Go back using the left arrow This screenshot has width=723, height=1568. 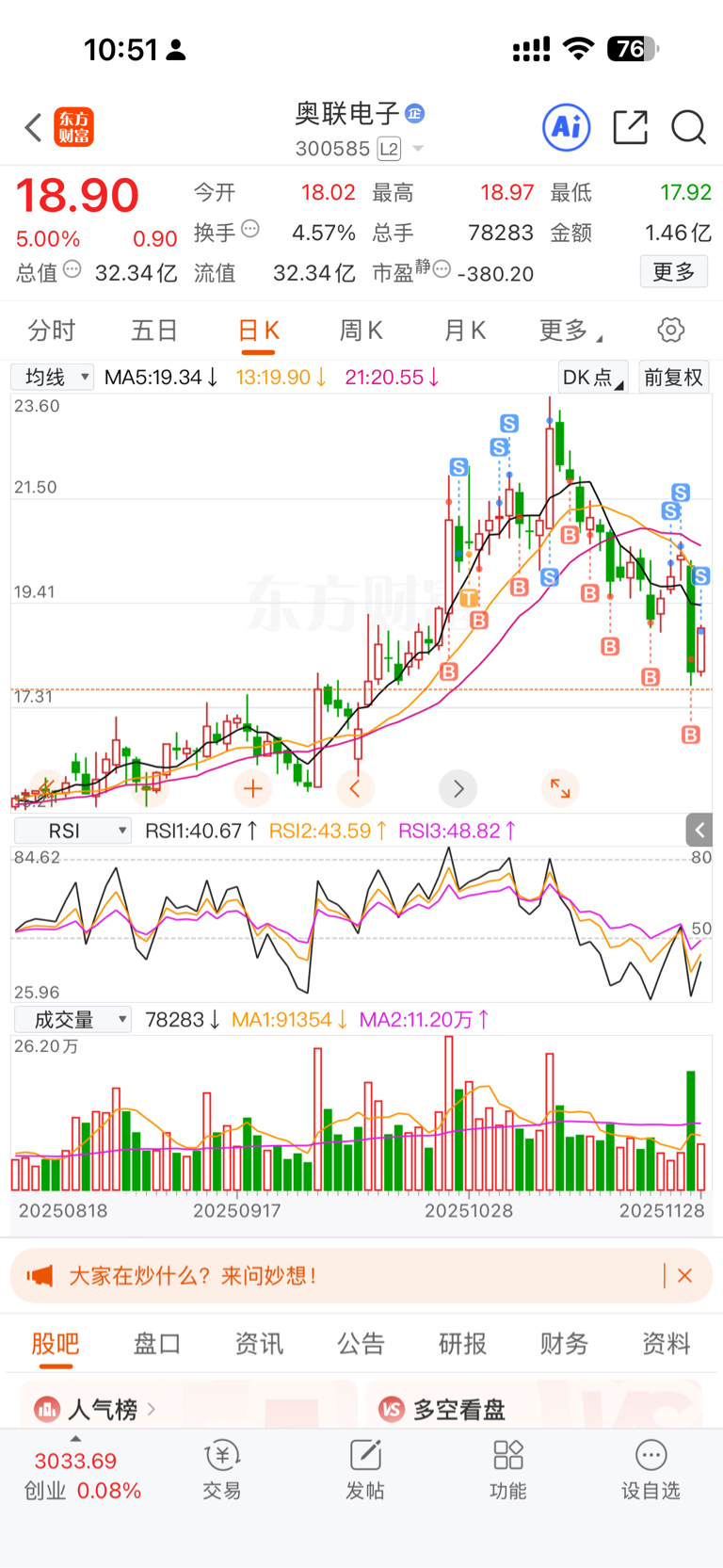33,127
